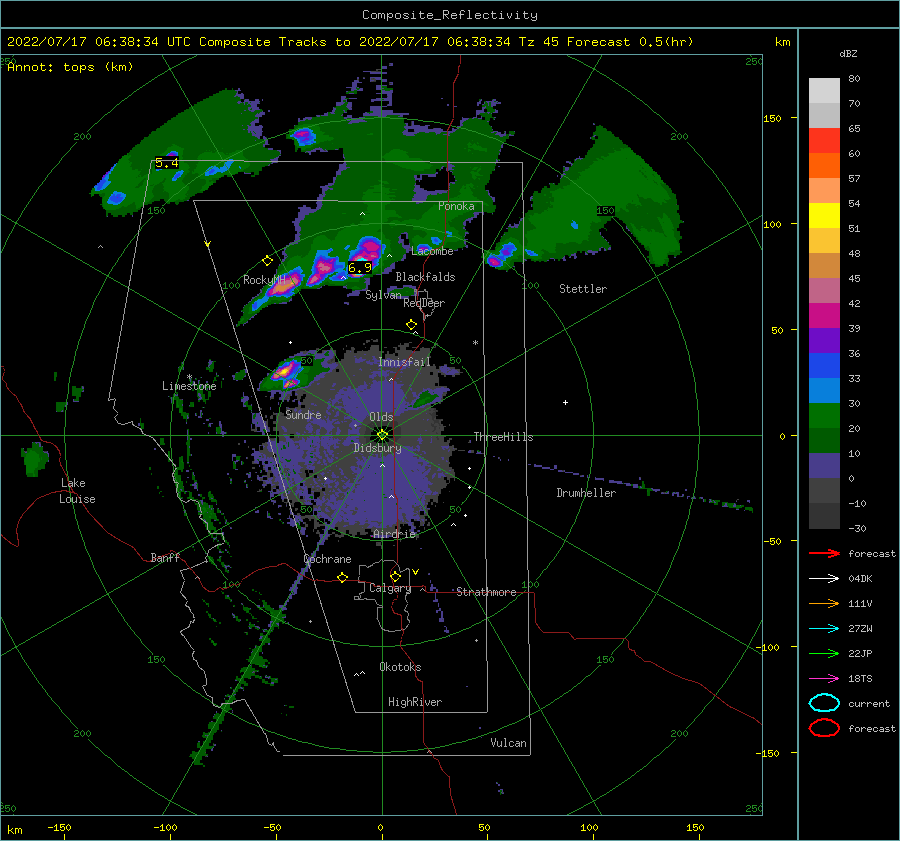This screenshot has width=900, height=841.
Task: Click the Okotoks town label
Action: pyautogui.click(x=400, y=667)
